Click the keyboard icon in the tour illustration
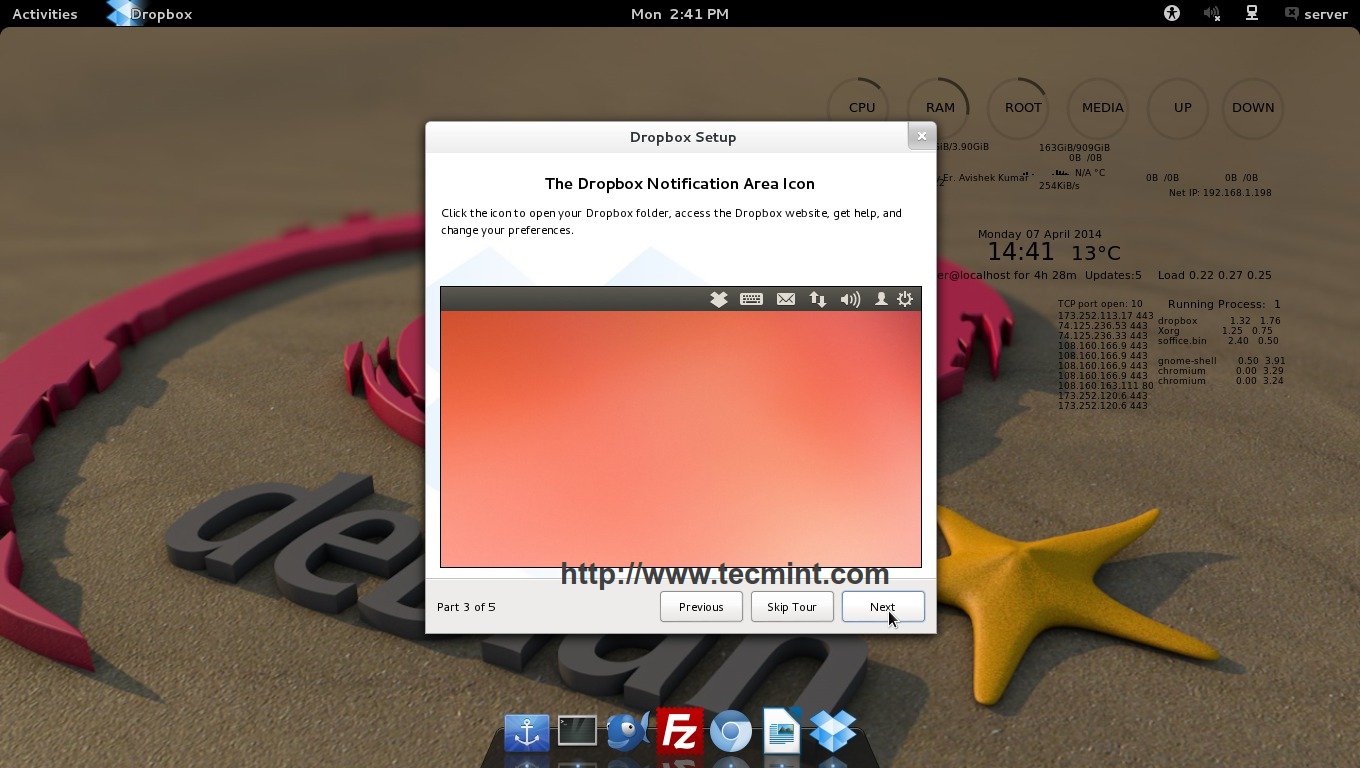The width and height of the screenshot is (1360, 768). click(752, 299)
